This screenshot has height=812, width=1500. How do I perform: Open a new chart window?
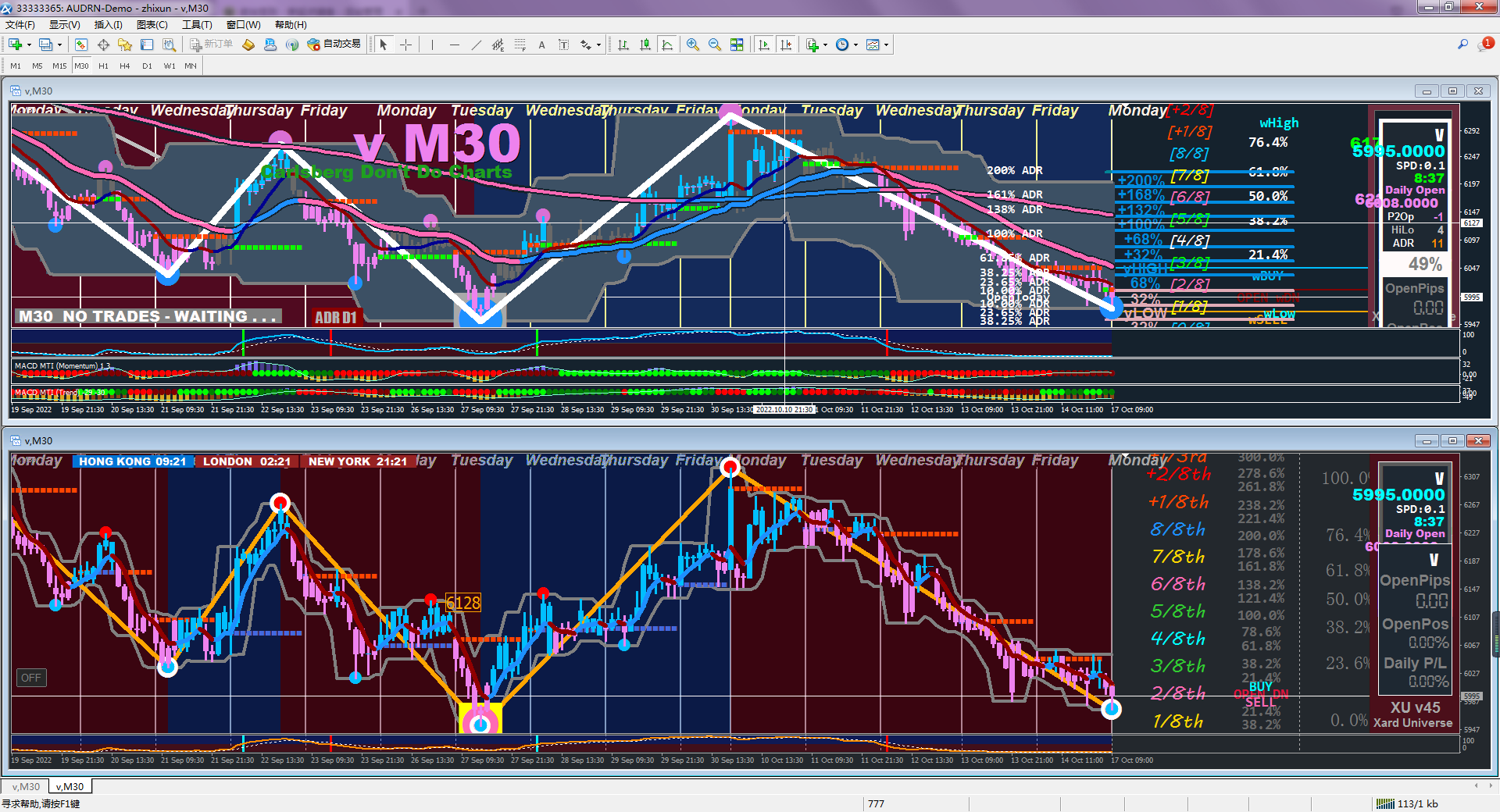15,45
